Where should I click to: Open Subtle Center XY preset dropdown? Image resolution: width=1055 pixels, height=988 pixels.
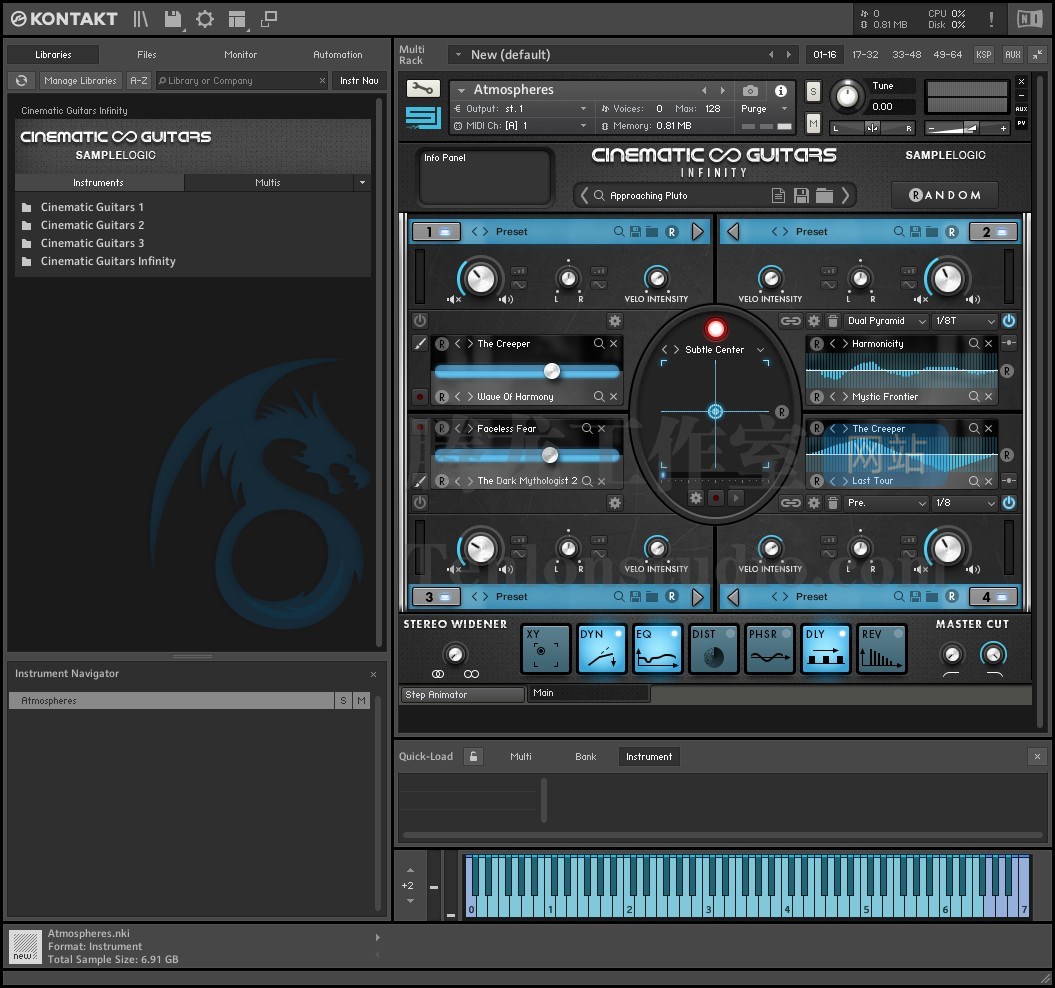click(760, 350)
